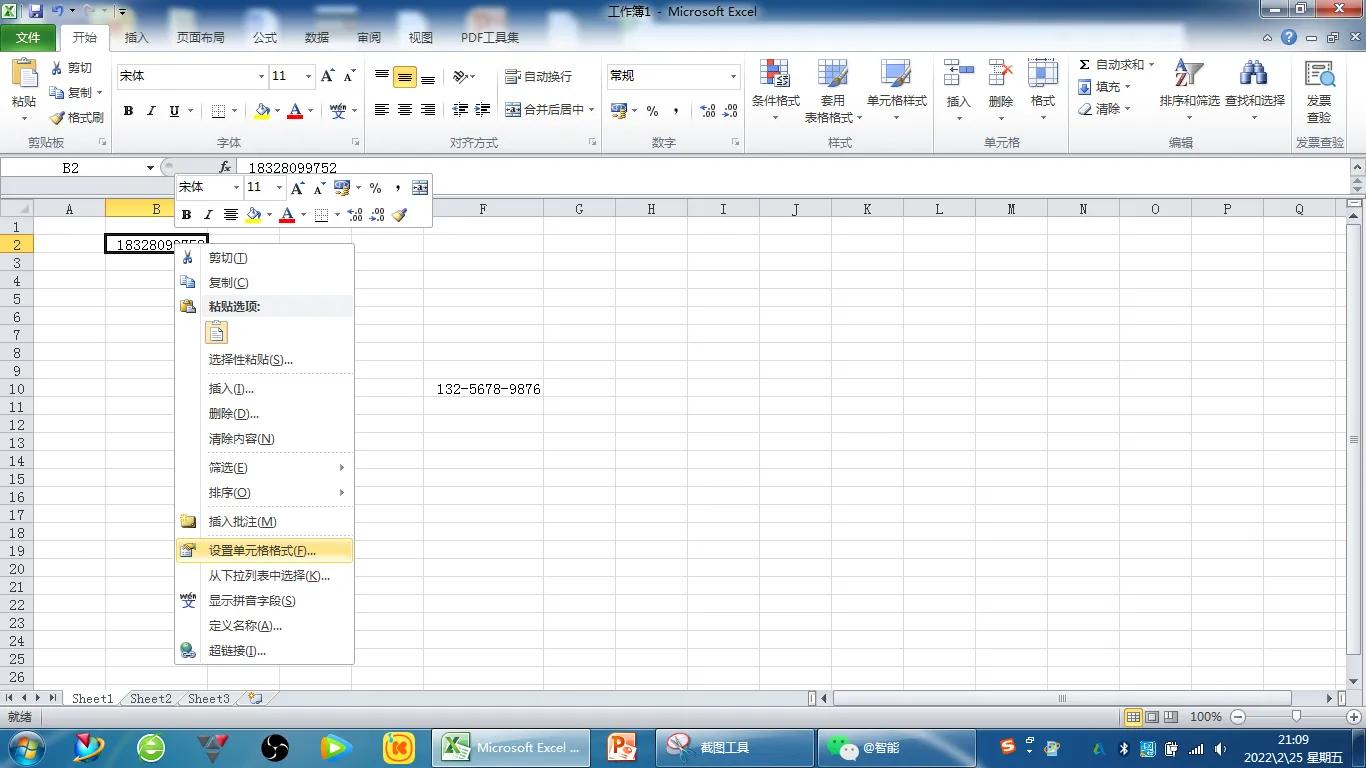Open number format dropdown showing 常规
The image size is (1366, 768).
[x=733, y=76]
